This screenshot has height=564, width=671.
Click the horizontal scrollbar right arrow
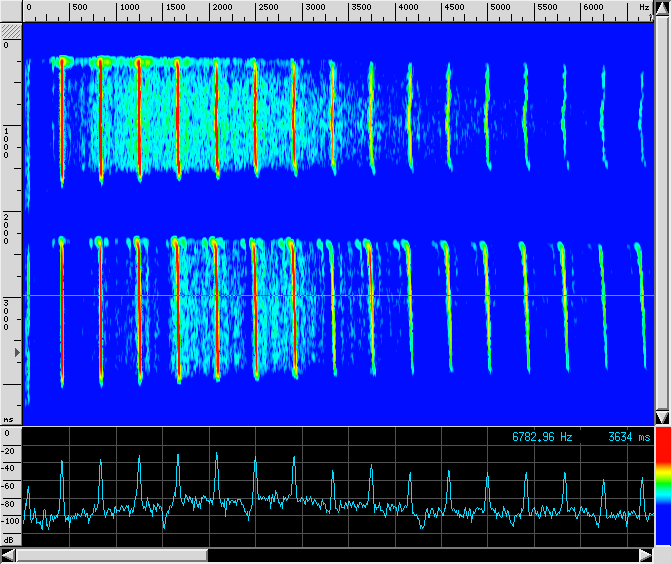[645, 555]
